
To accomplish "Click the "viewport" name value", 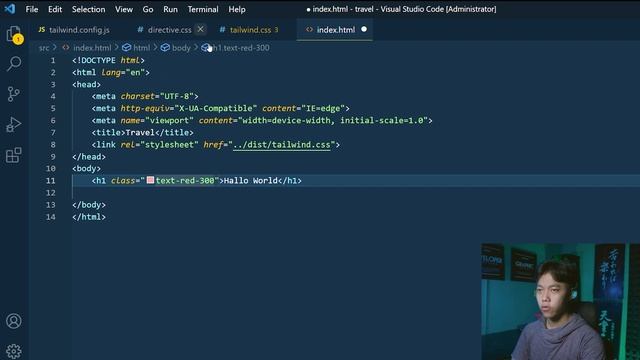I will (x=169, y=120).
